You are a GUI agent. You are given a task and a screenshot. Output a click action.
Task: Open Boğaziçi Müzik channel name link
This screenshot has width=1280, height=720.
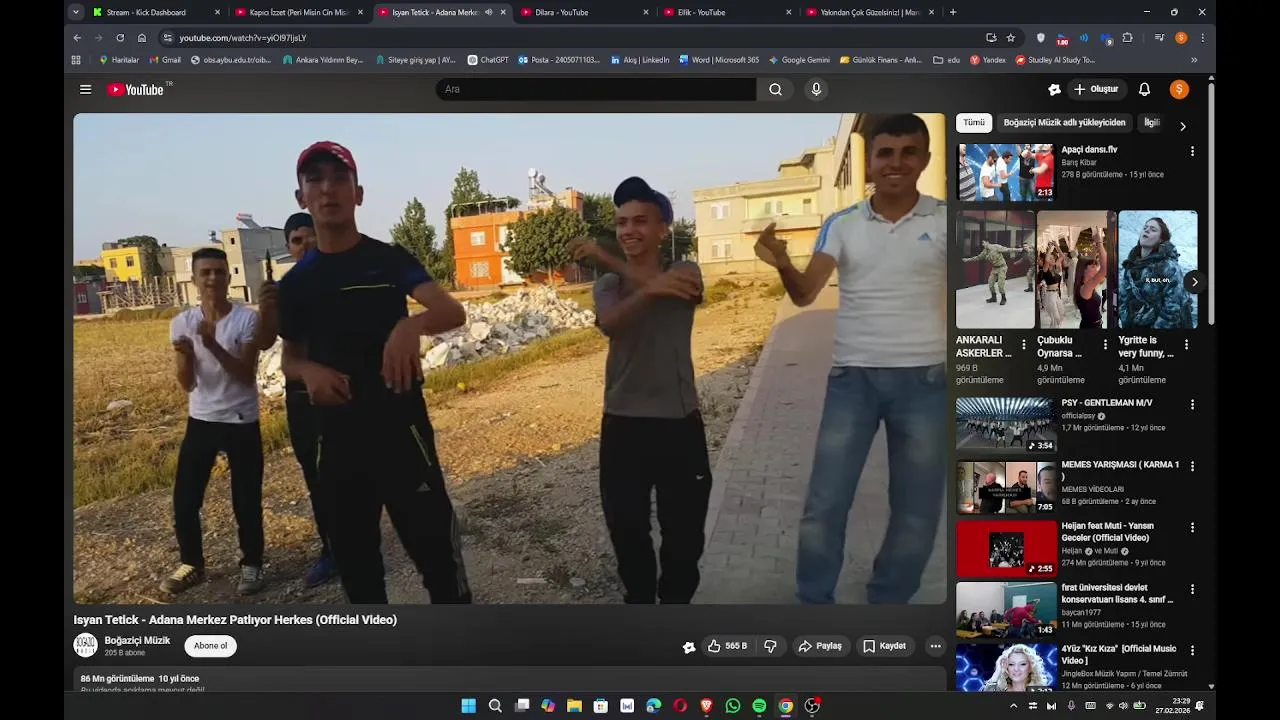point(137,640)
